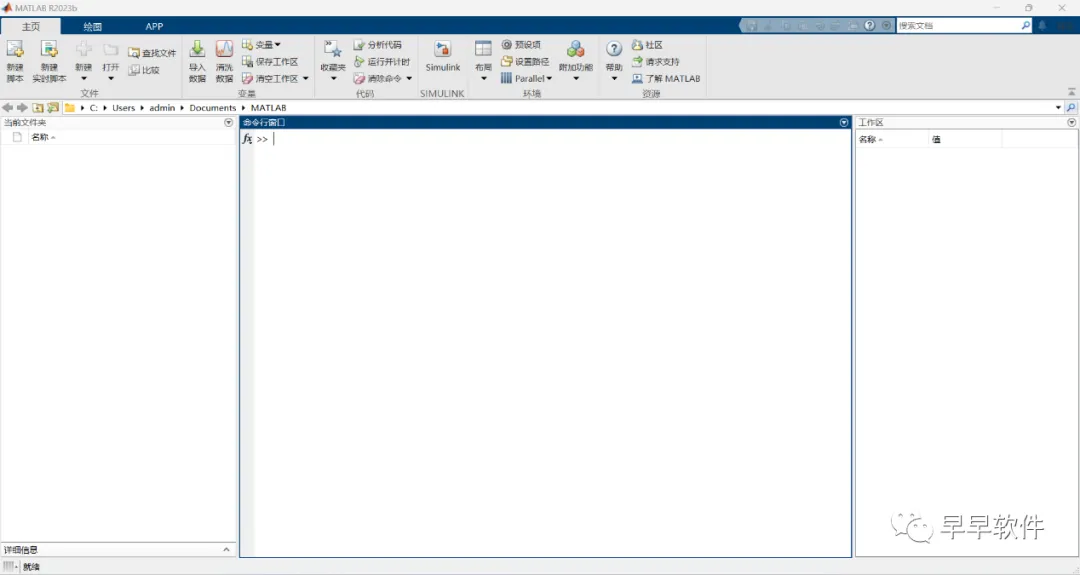Viewport: 1080px width, 575px height.
Task: Sort current folder by 名称 column
Action: point(43,137)
